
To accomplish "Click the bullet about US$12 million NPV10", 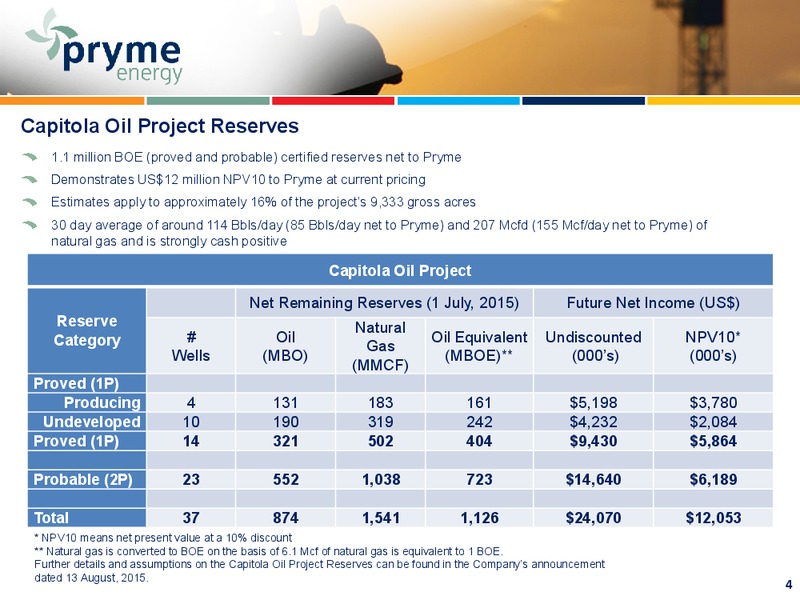I will click(238, 180).
